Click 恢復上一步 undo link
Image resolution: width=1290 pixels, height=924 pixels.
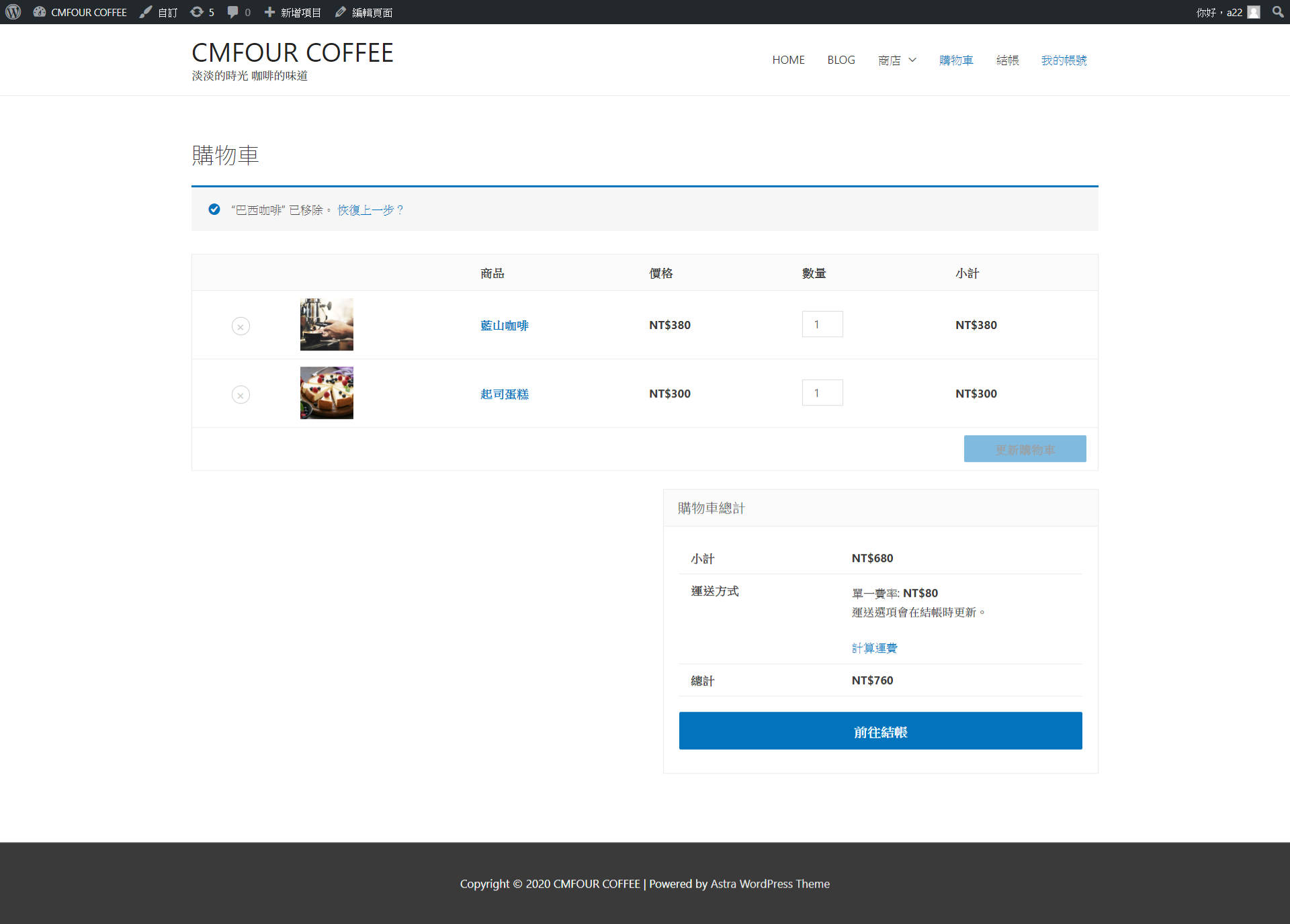(x=370, y=210)
